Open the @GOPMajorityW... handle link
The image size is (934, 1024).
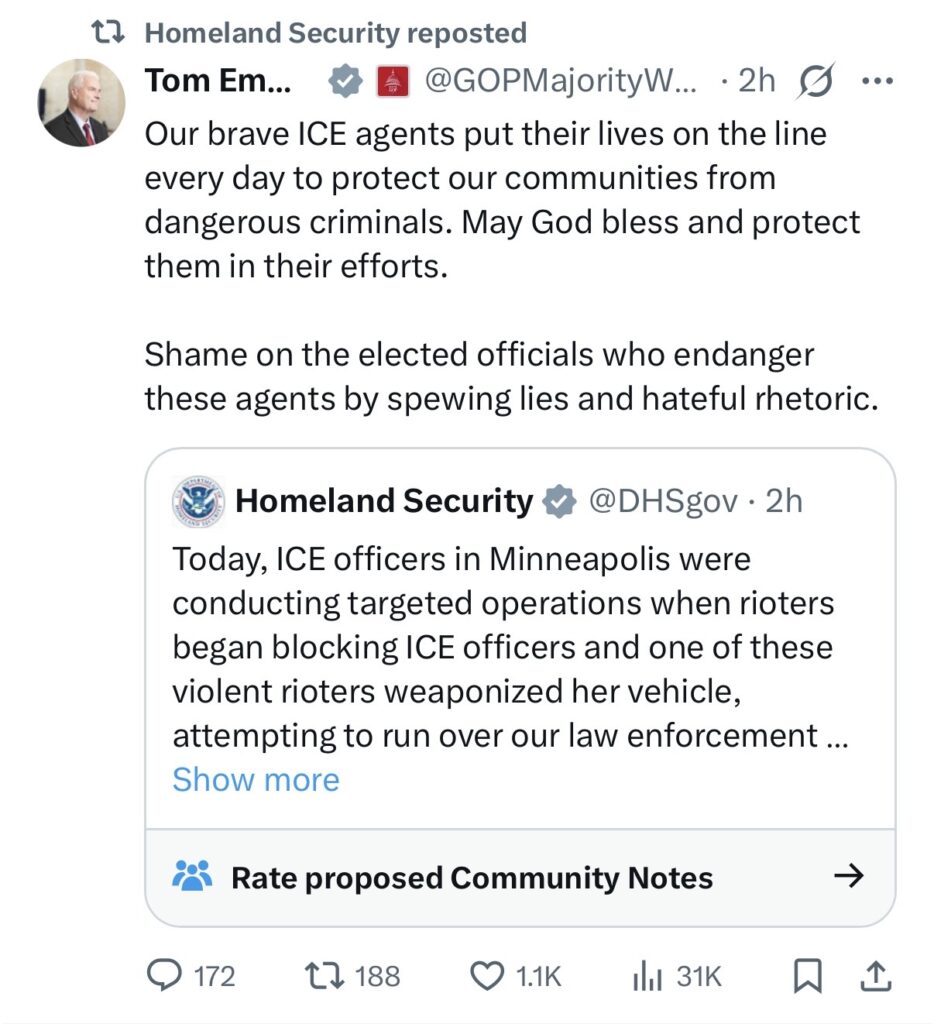coord(564,82)
